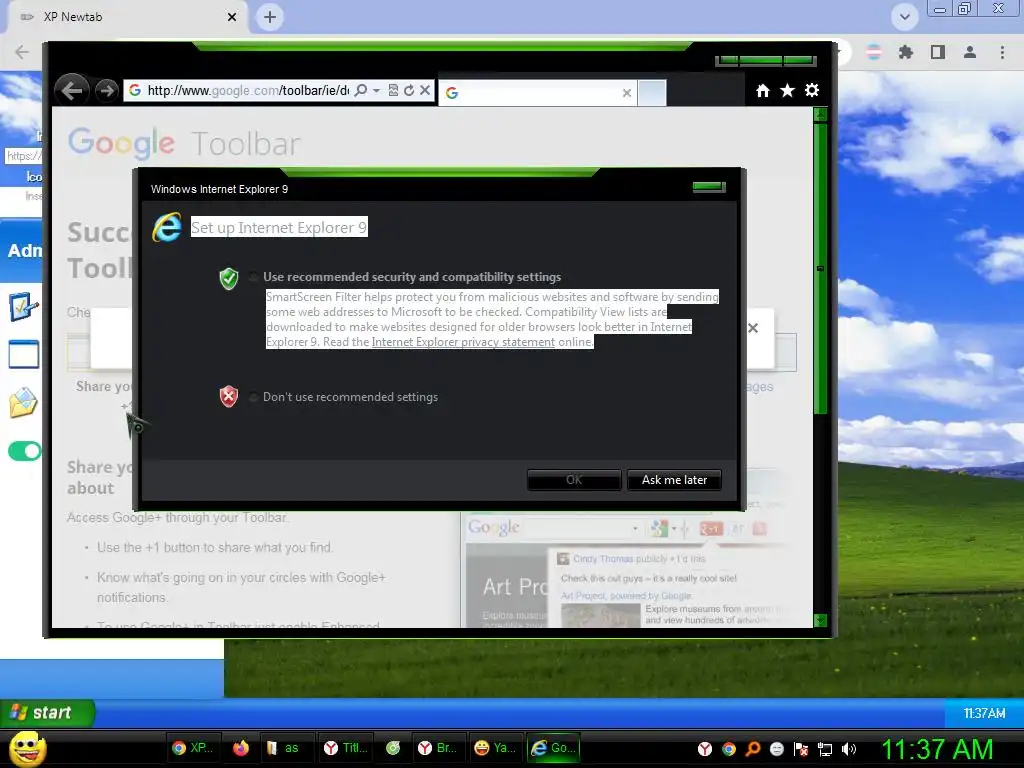
Task: Click the volume speaker tray icon
Action: click(x=849, y=749)
